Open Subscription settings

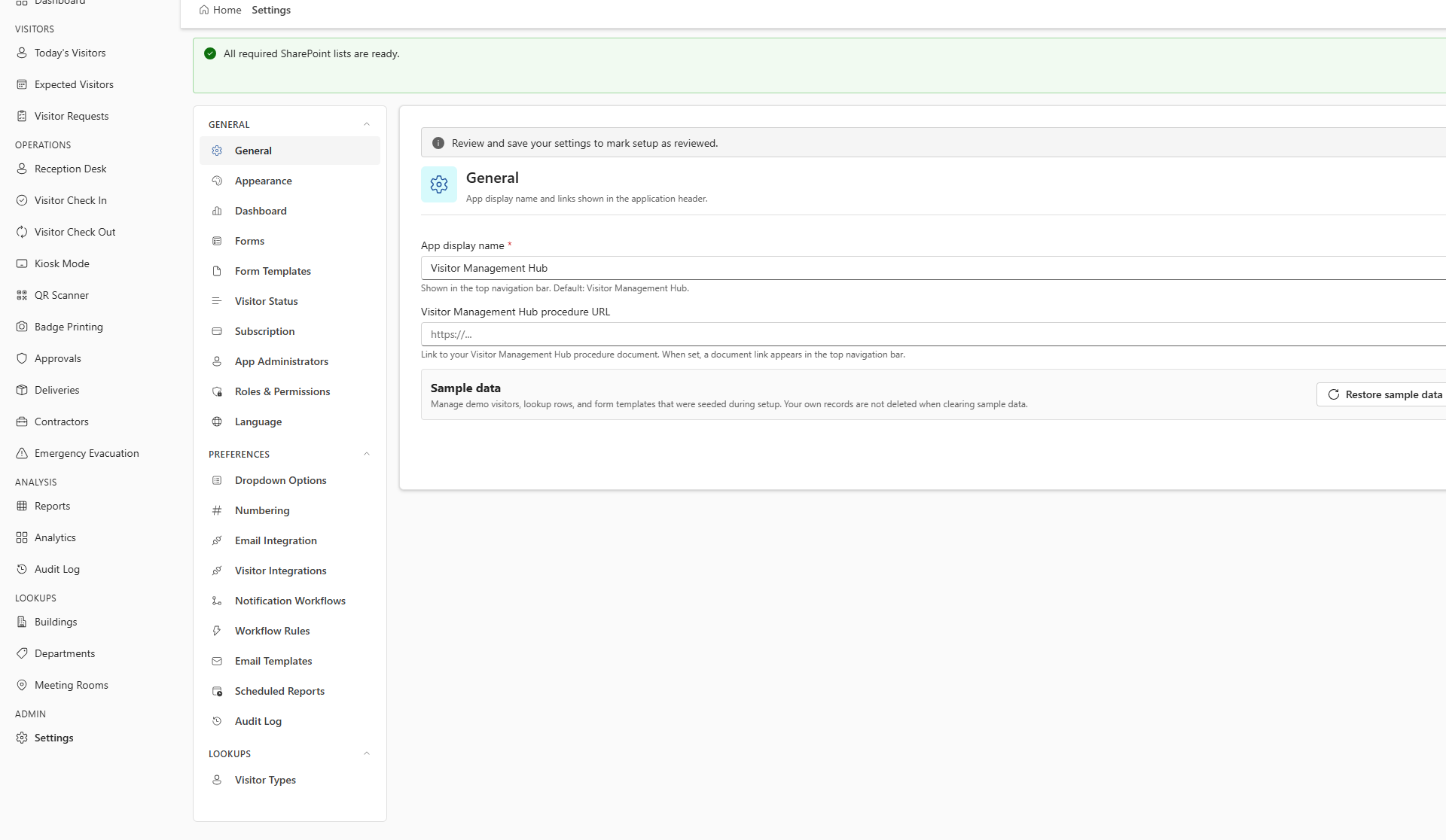[290, 331]
